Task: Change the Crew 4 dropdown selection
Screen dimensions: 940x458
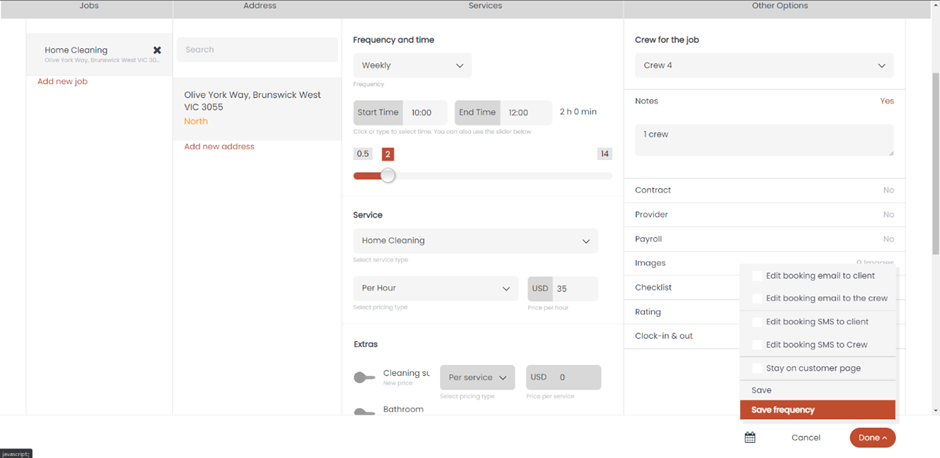Action: coord(764,66)
